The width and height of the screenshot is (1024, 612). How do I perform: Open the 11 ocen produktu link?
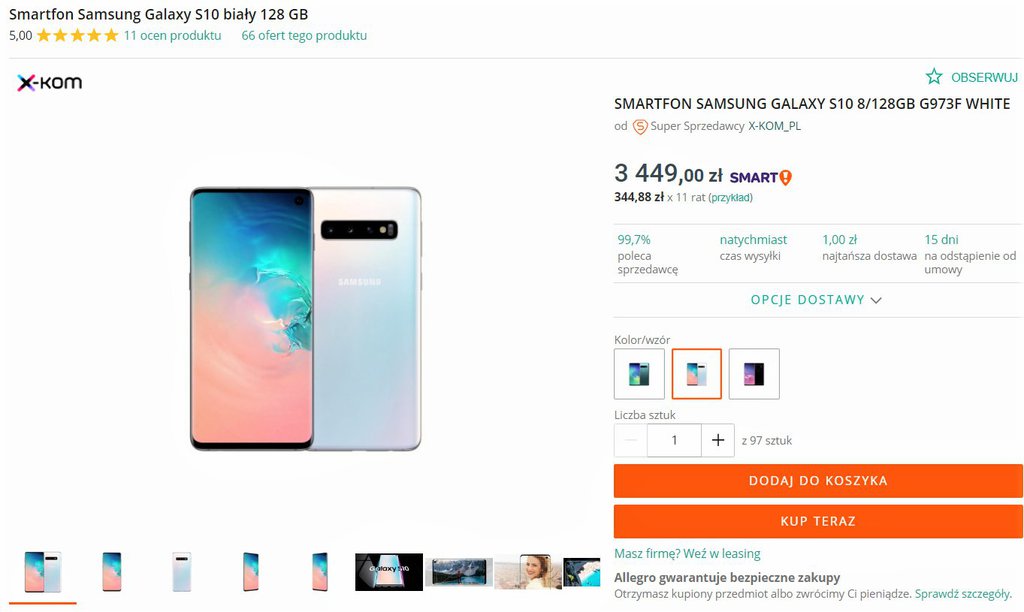pyautogui.click(x=172, y=36)
